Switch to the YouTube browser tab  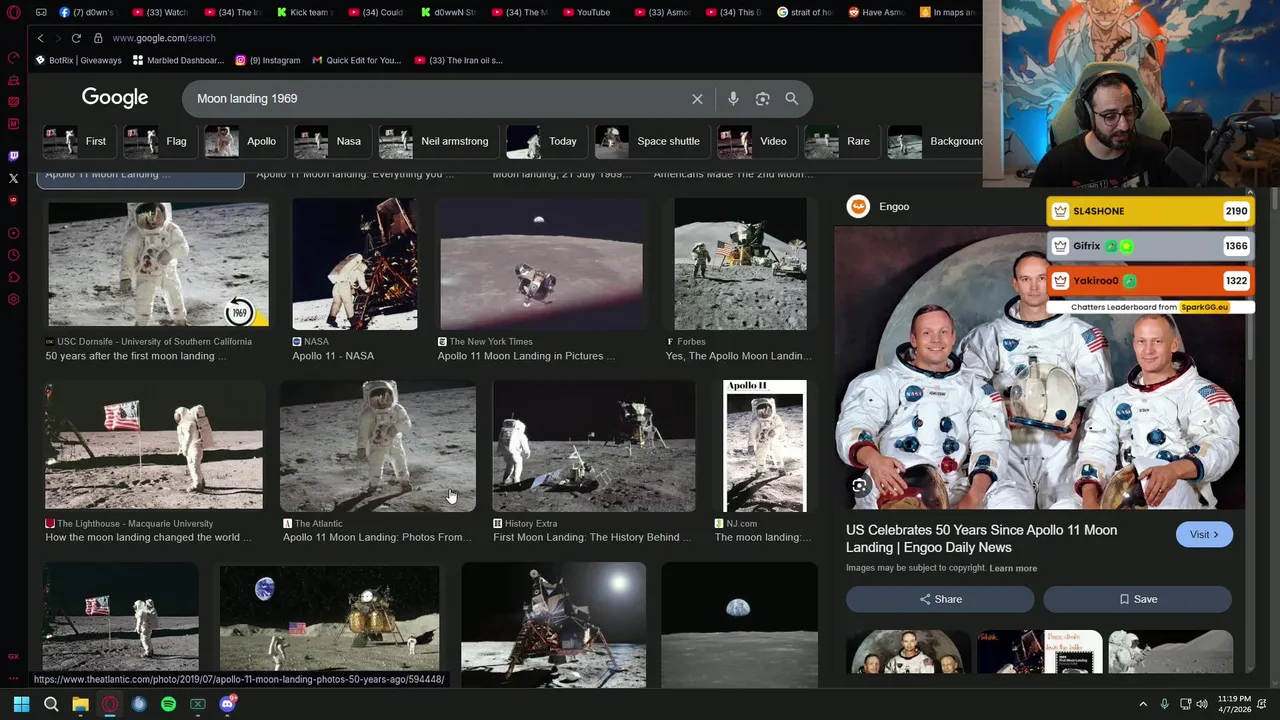pos(585,12)
